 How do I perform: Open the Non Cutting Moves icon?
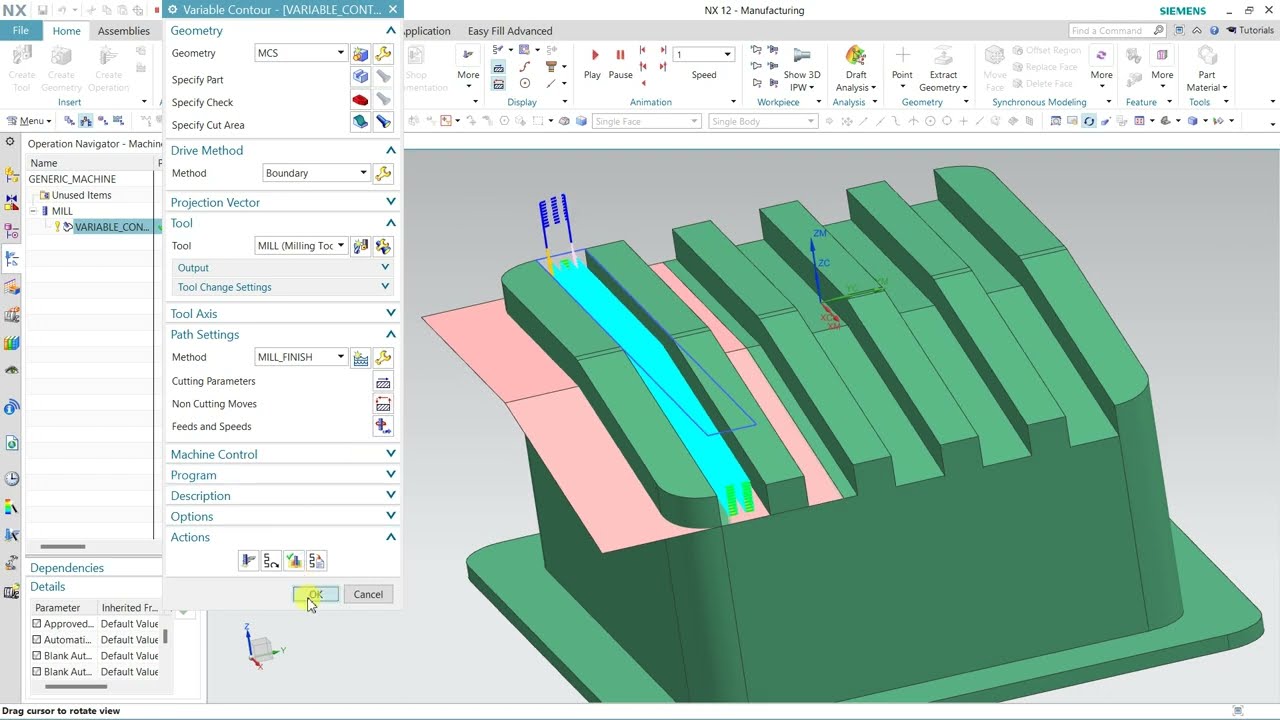click(383, 404)
